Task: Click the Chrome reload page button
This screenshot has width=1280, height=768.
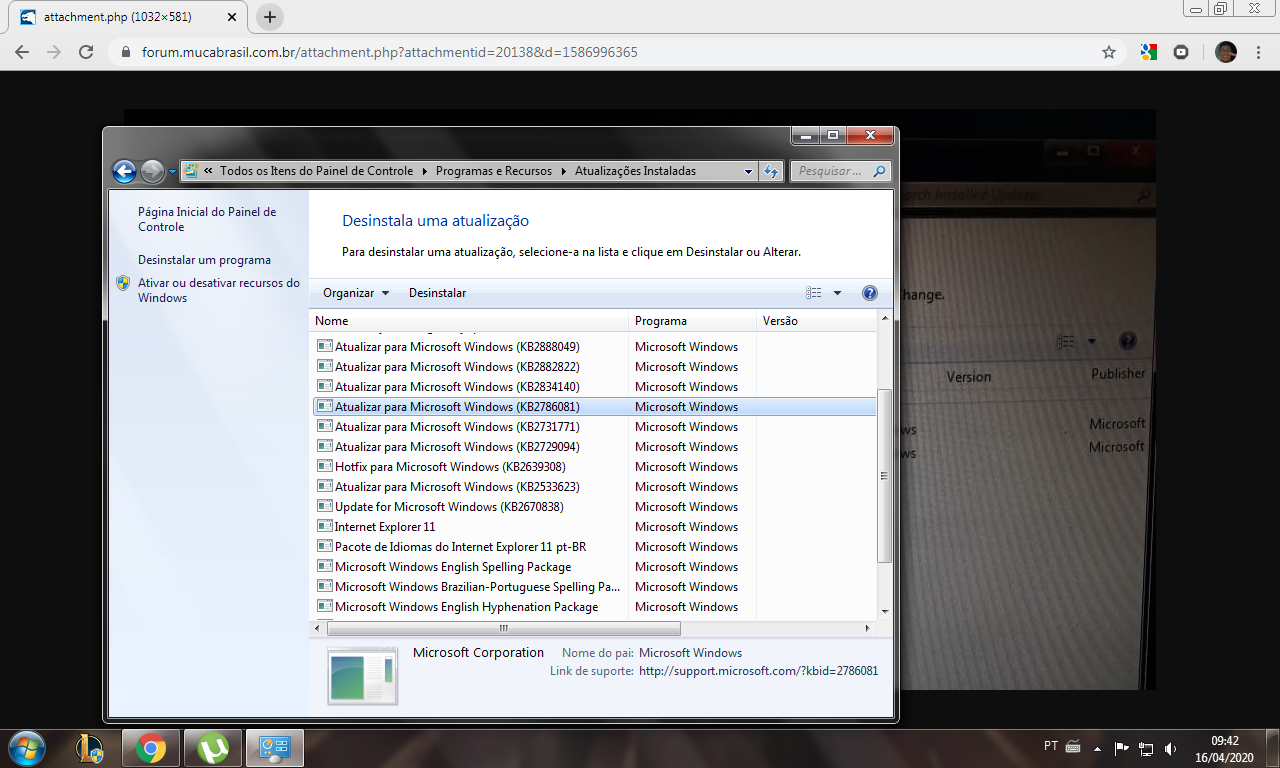Action: (x=86, y=52)
